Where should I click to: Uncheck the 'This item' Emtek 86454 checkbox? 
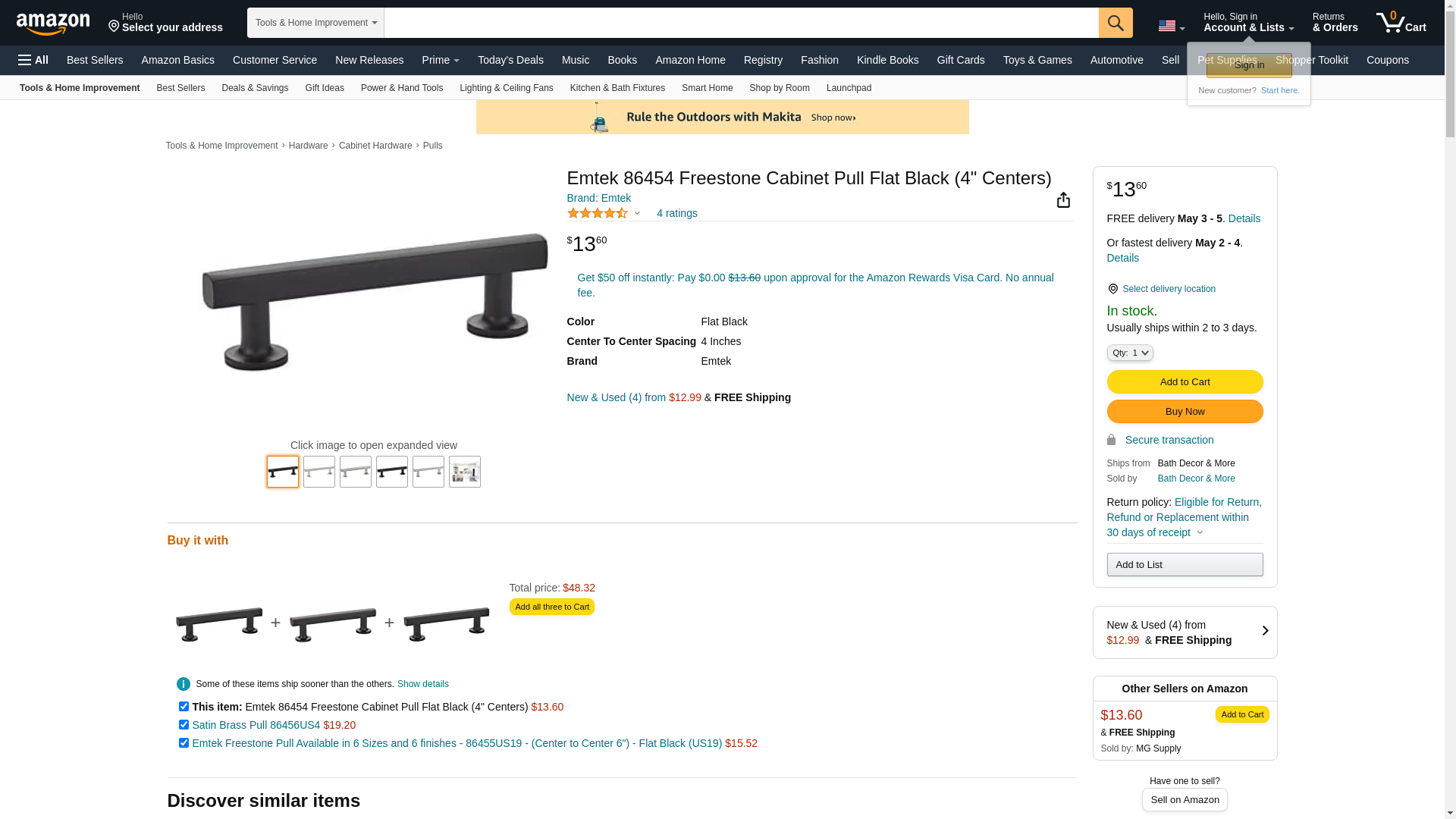(x=184, y=707)
